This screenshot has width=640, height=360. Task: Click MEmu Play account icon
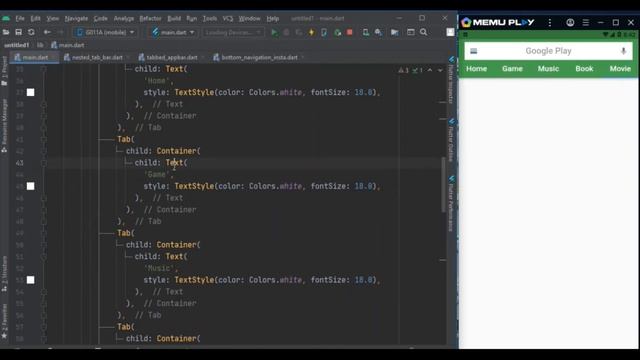(570, 23)
